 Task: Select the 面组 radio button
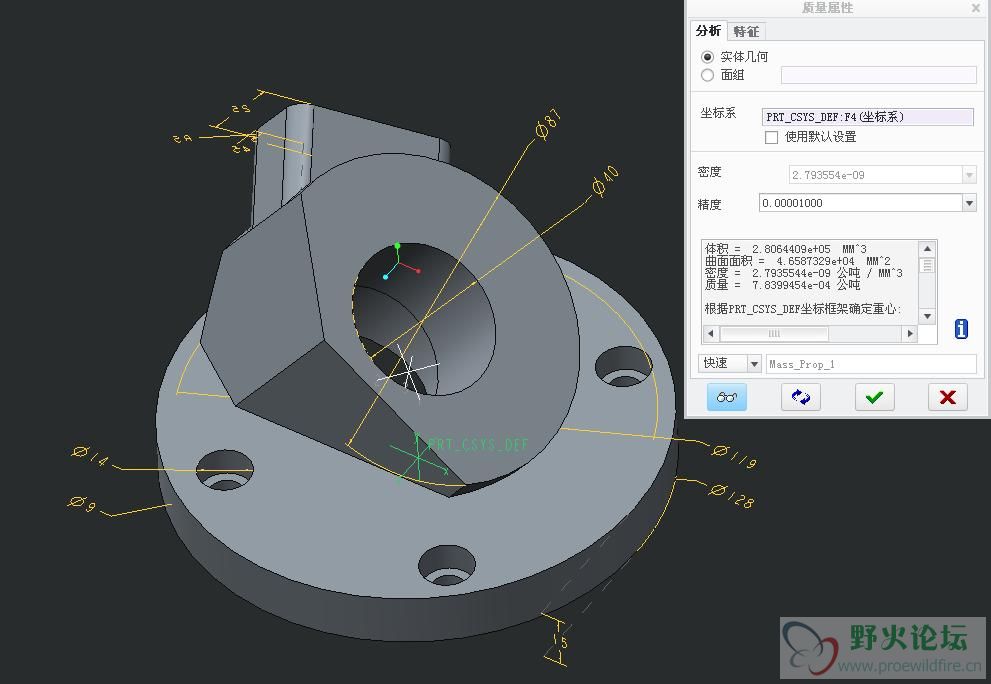click(708, 75)
